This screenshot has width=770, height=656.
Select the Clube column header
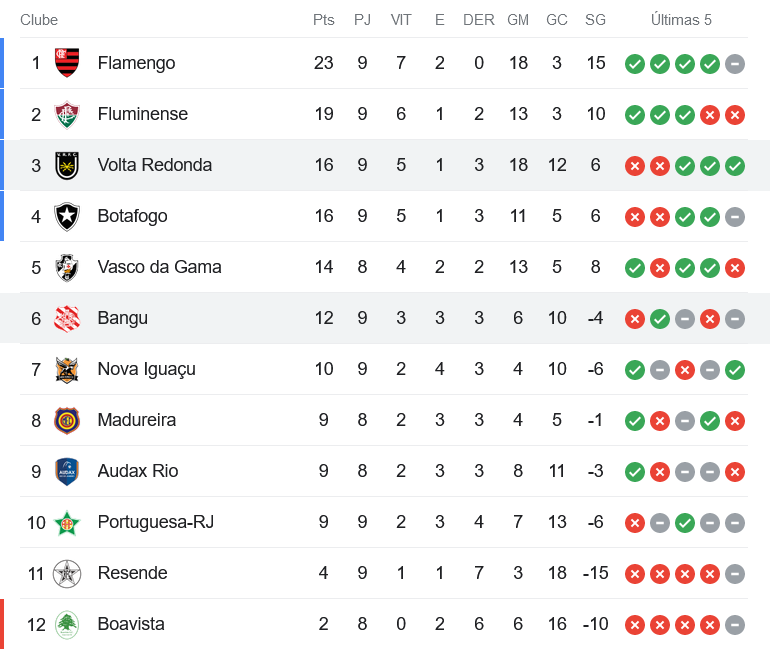pyautogui.click(x=39, y=20)
